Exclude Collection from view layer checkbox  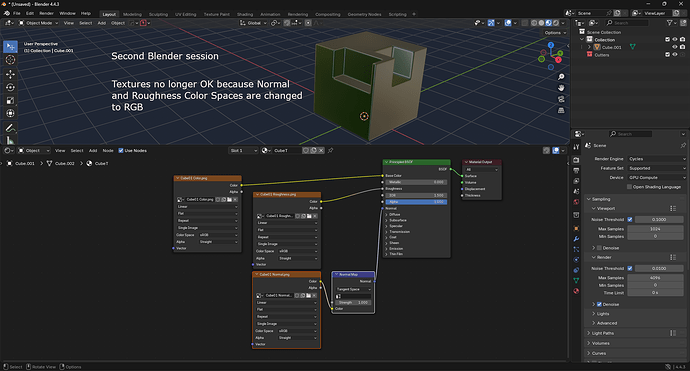[667, 40]
